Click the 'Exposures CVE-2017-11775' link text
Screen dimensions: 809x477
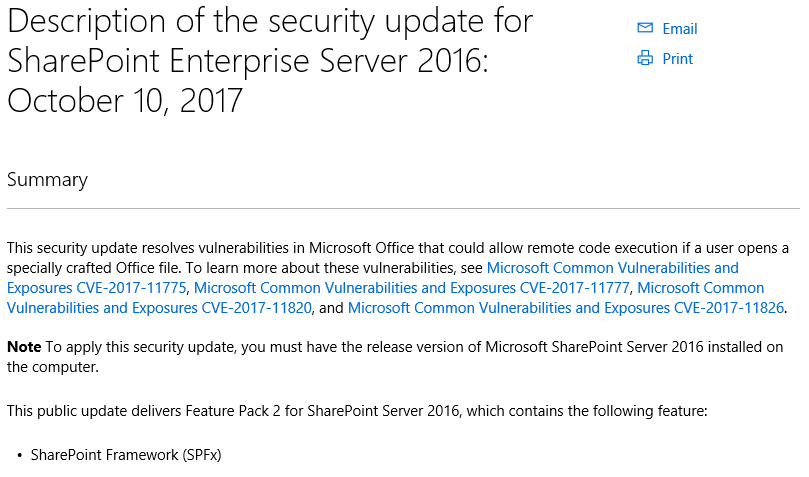point(96,288)
